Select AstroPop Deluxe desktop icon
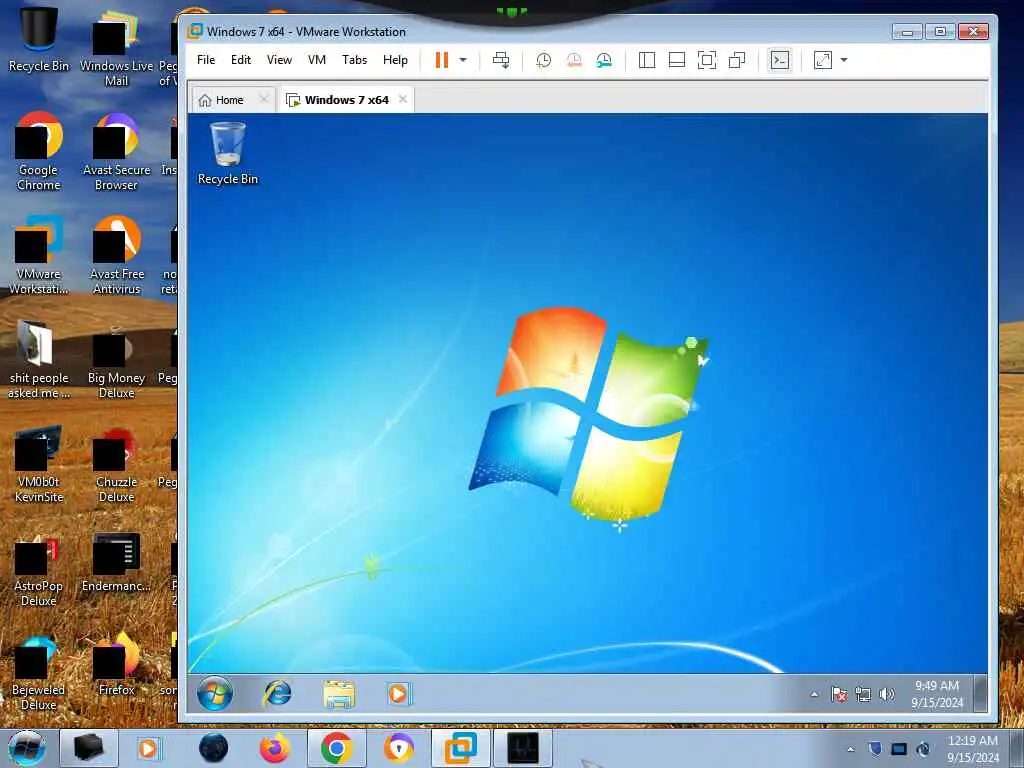 point(39,570)
